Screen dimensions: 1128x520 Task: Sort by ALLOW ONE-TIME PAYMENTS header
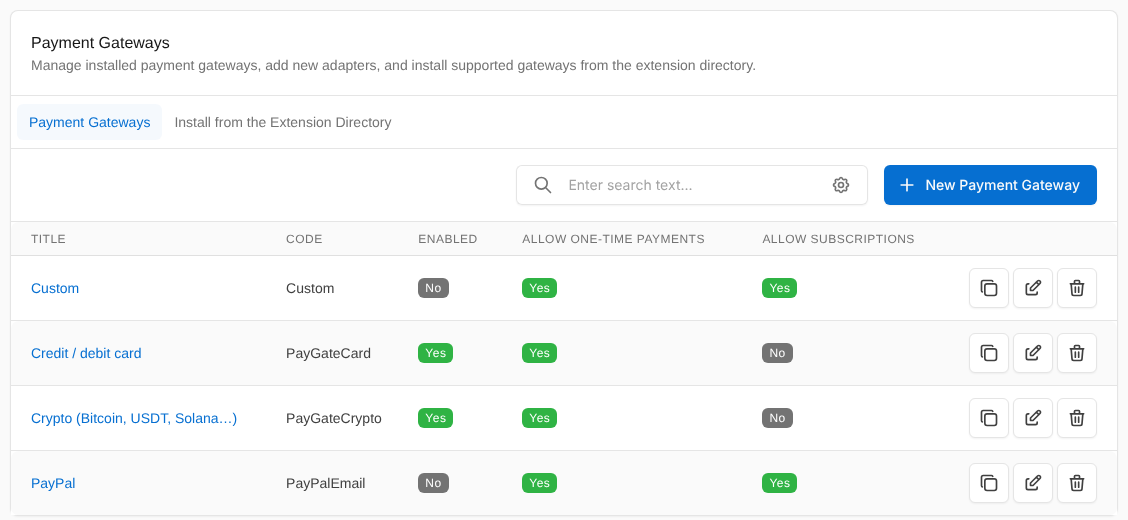tap(613, 239)
